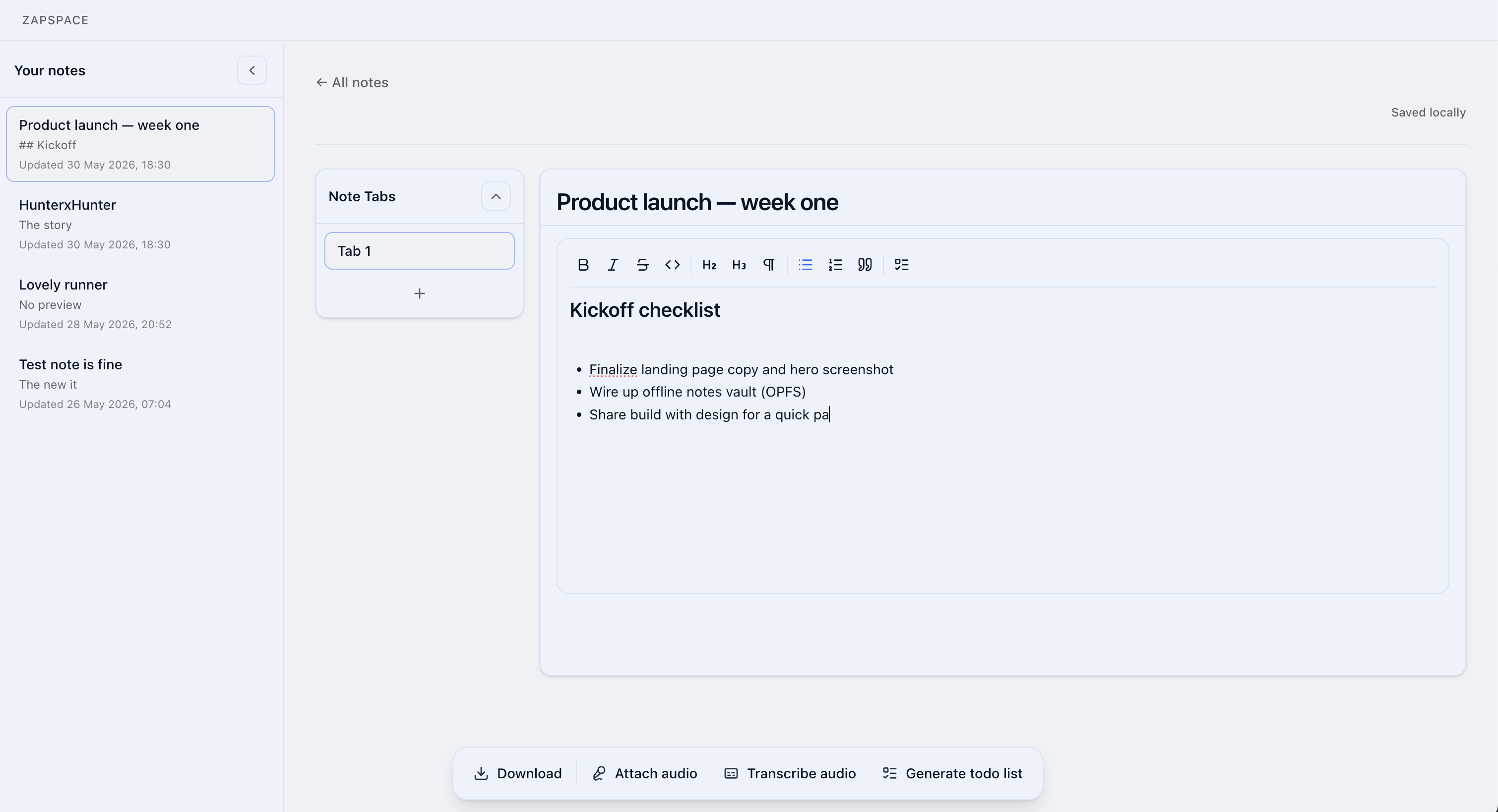Transcribe audio for this note
Screen dimensions: 1498x812
click(790, 774)
